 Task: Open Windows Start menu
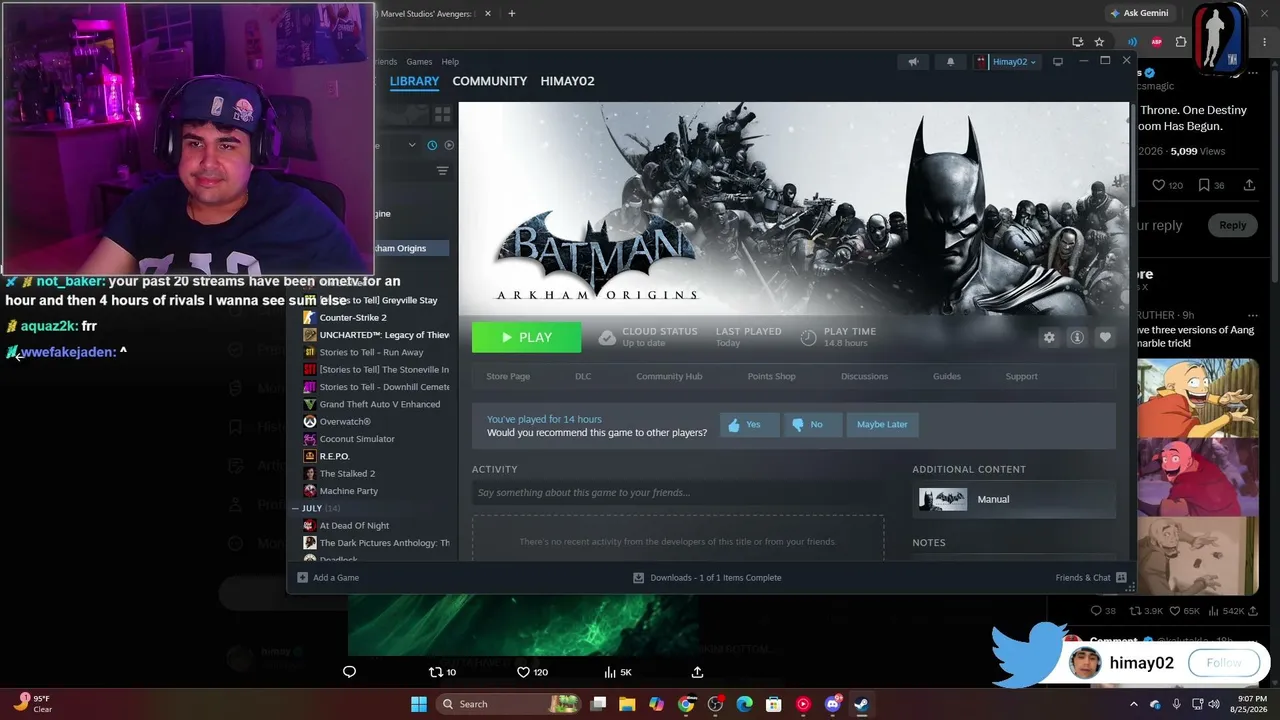pyautogui.click(x=419, y=704)
